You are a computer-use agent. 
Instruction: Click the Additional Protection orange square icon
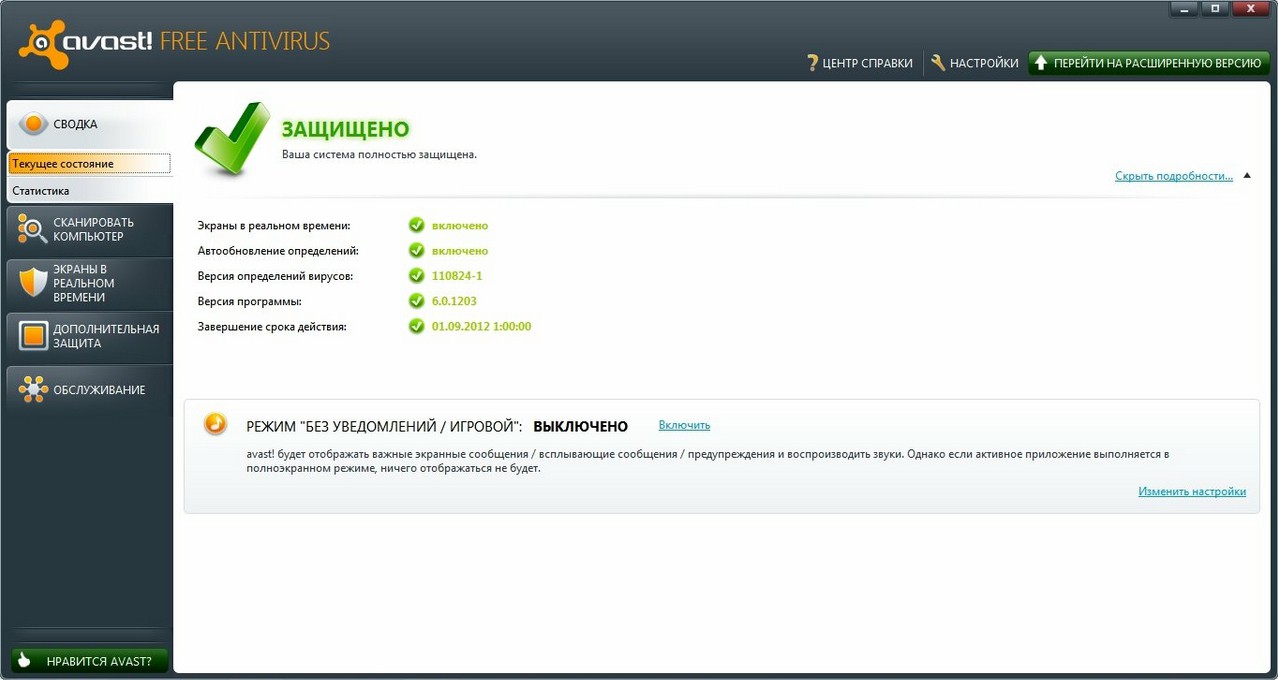point(33,336)
